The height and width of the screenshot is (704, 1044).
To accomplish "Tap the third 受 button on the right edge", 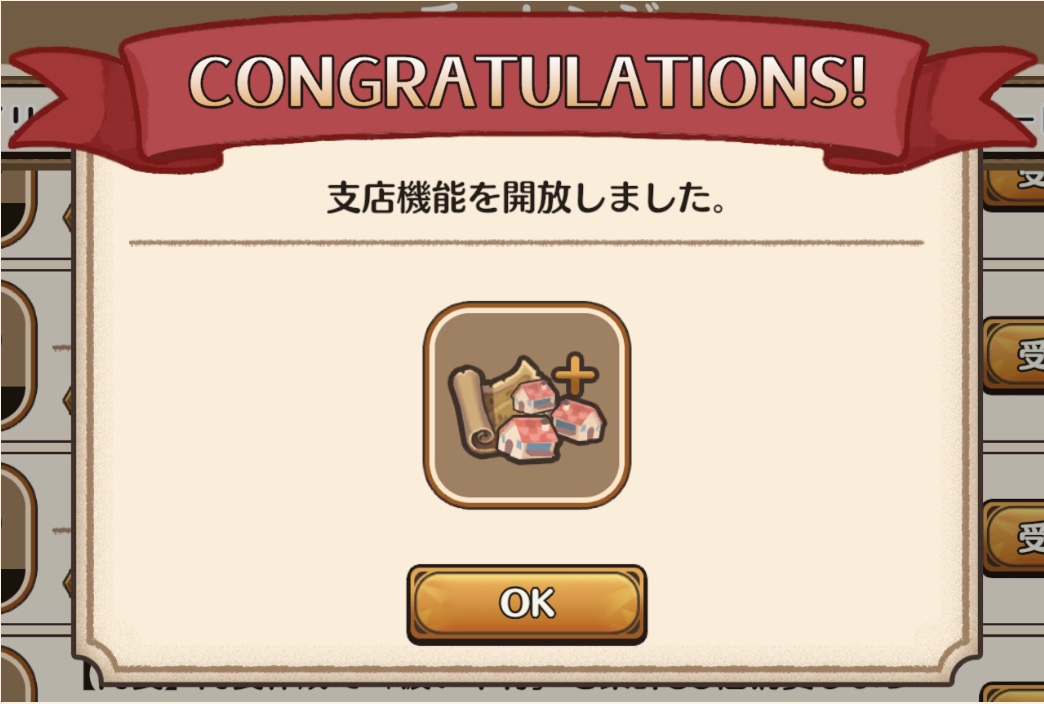I will coord(1013,537).
